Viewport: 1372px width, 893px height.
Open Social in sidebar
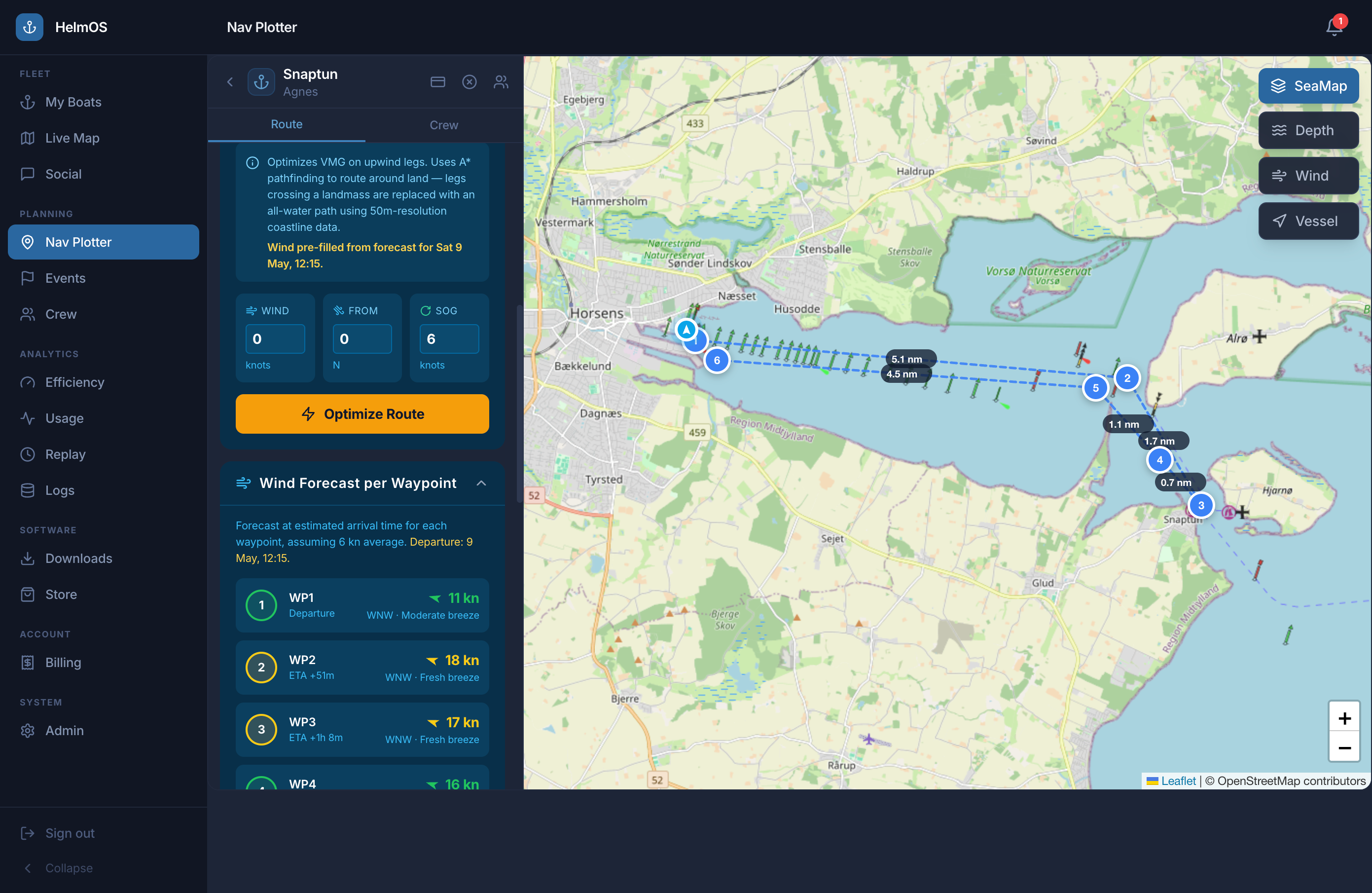103,174
